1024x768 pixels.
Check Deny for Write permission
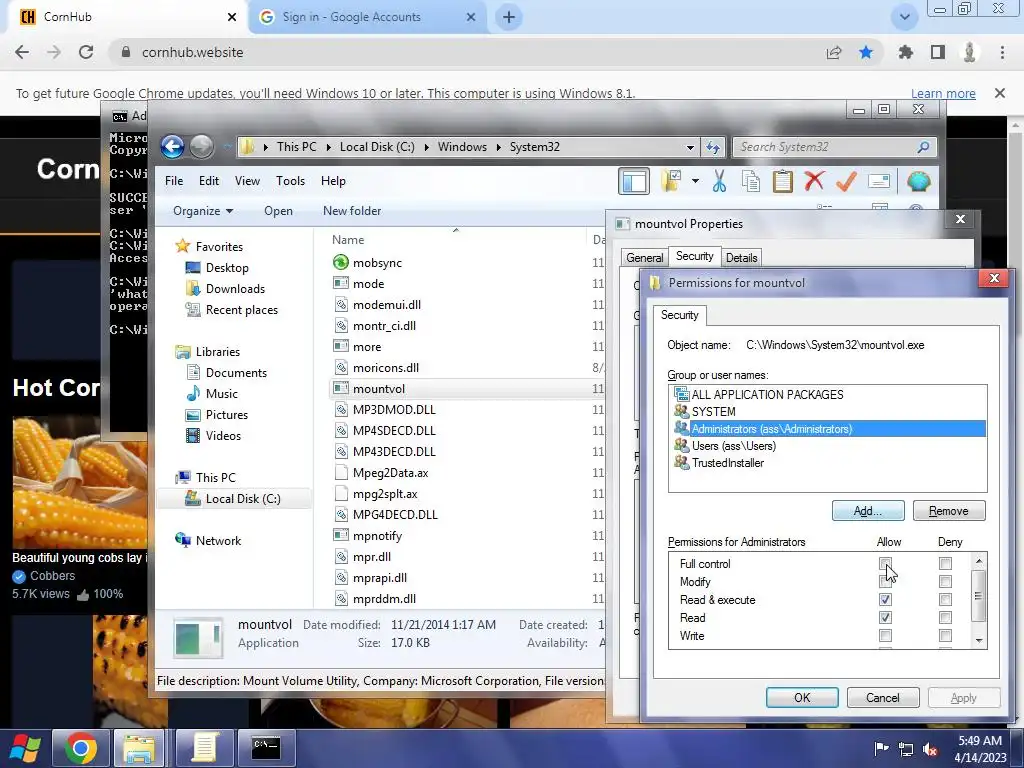pyautogui.click(x=945, y=635)
